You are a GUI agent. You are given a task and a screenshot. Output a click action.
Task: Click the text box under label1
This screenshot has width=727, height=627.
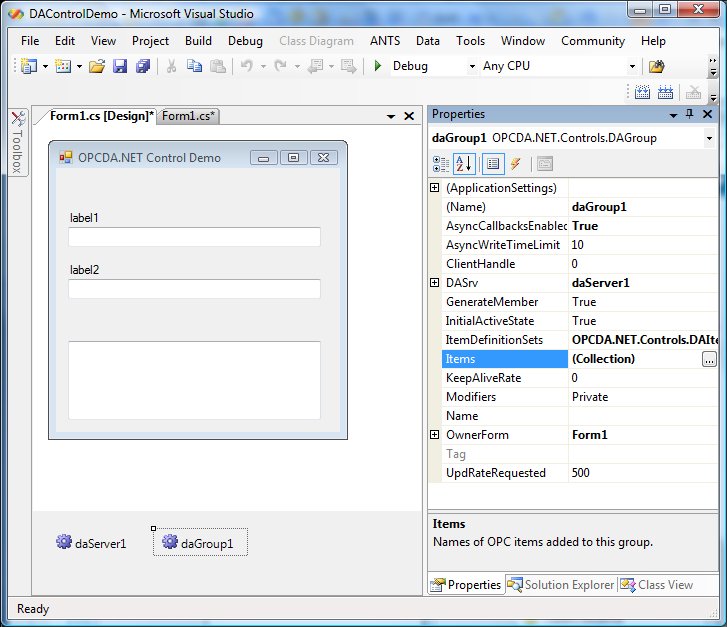pos(194,237)
